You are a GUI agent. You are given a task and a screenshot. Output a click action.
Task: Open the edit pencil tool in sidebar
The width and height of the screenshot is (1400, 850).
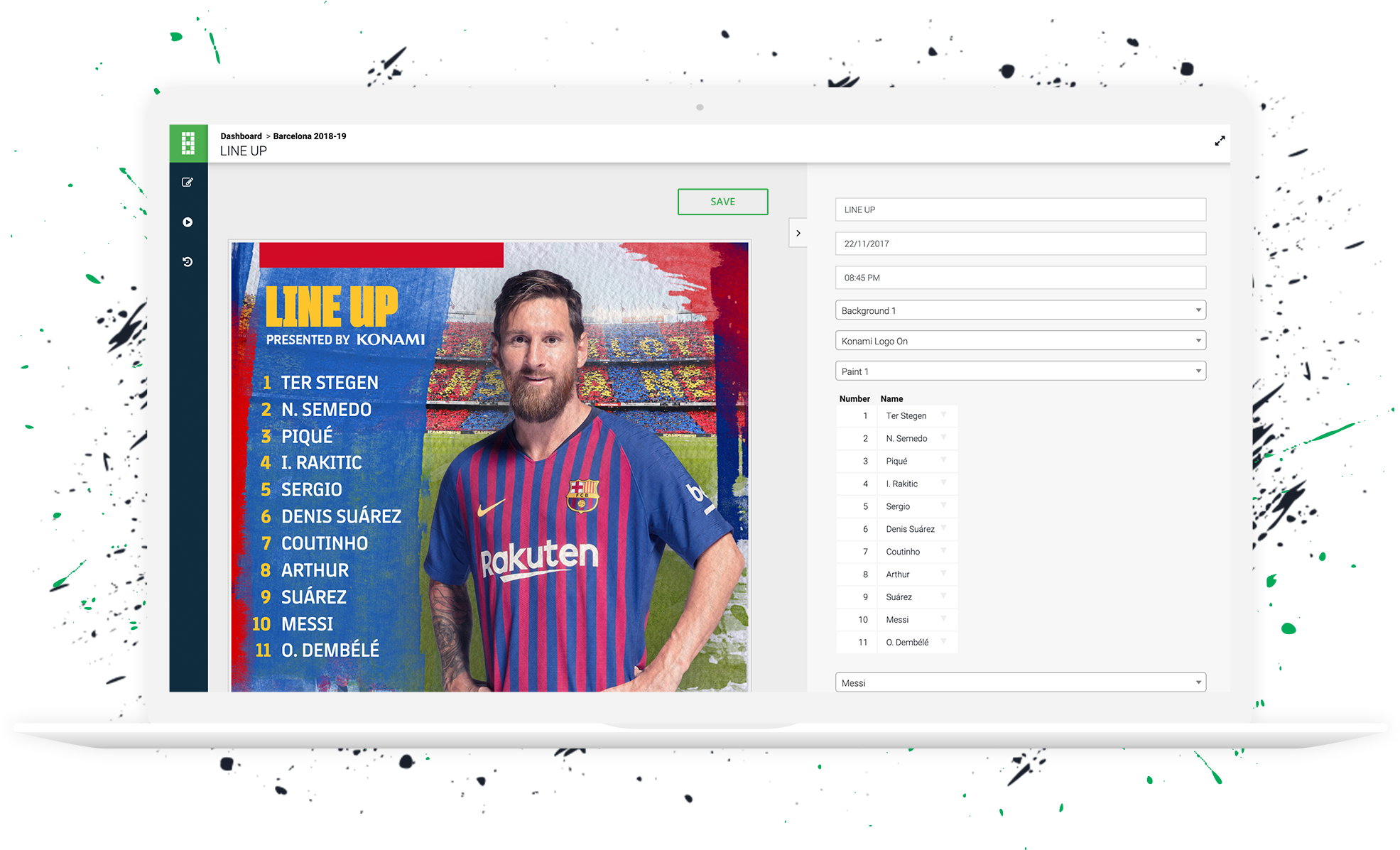188,182
